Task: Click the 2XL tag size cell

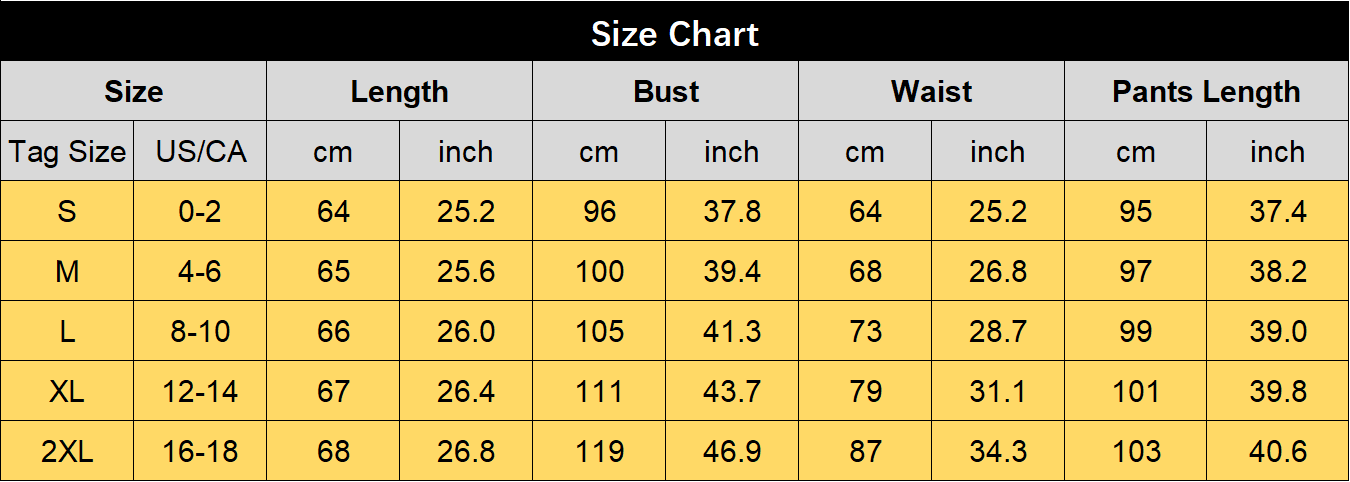Action: pyautogui.click(x=67, y=452)
